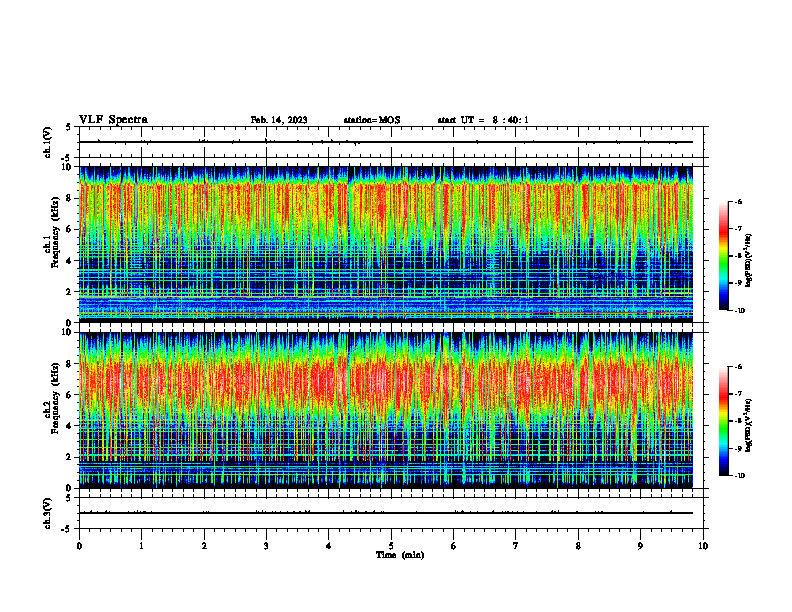Click time axis tick label "6"

(x=454, y=546)
